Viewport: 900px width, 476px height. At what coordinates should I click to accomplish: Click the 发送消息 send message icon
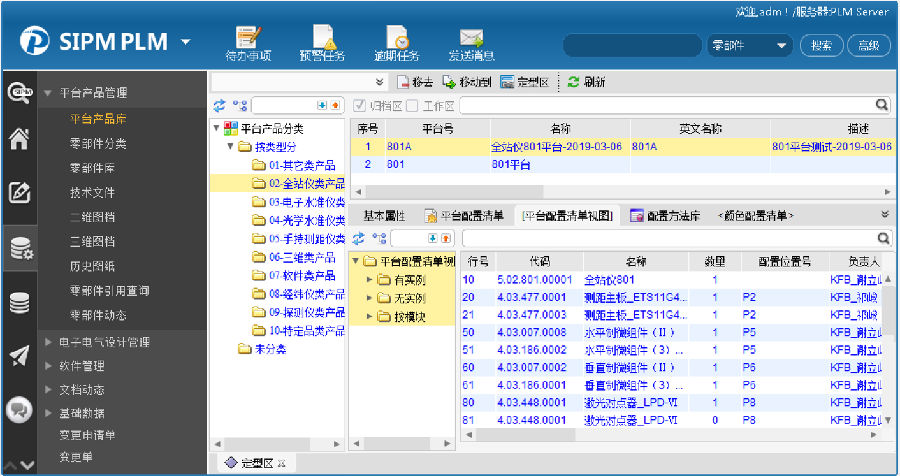[471, 41]
